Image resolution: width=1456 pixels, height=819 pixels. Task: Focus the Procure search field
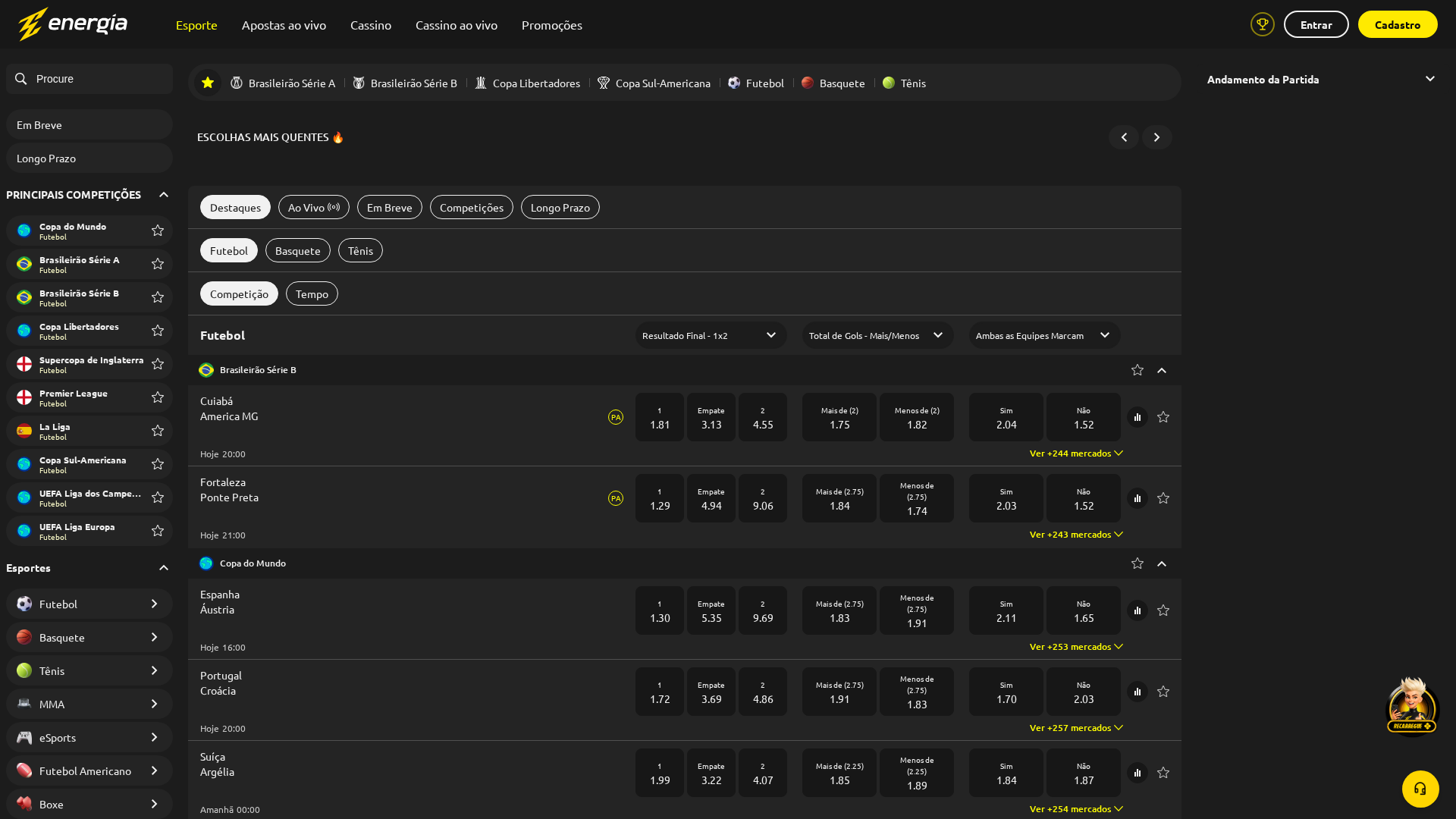[89, 79]
